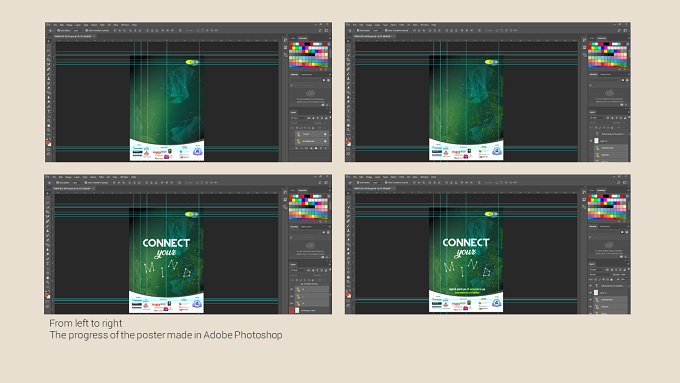680x383 pixels.
Task: Click CONNECT text on bottom-left poster canvas
Action: coord(166,243)
